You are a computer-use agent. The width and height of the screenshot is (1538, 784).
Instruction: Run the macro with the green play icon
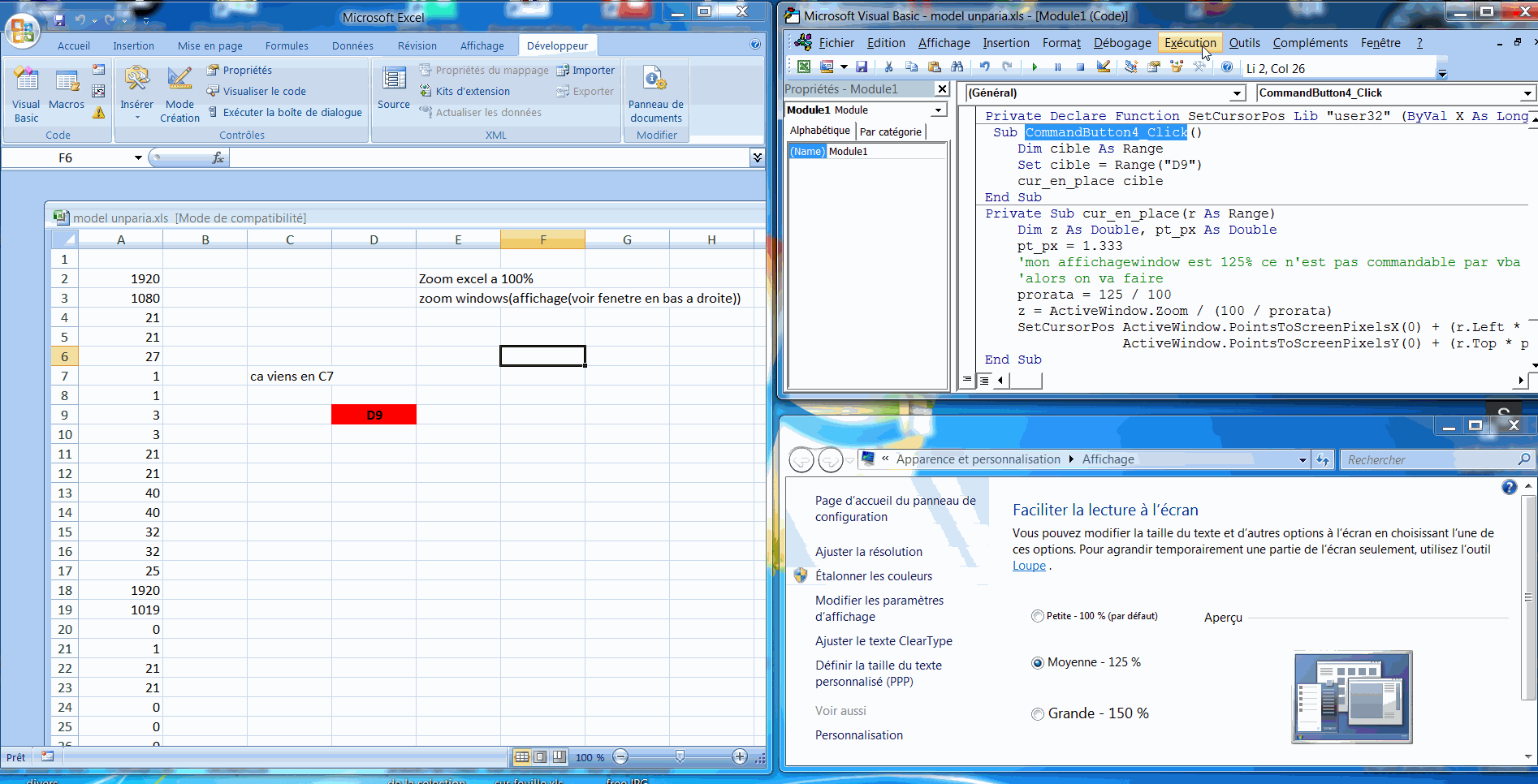pyautogui.click(x=1035, y=67)
